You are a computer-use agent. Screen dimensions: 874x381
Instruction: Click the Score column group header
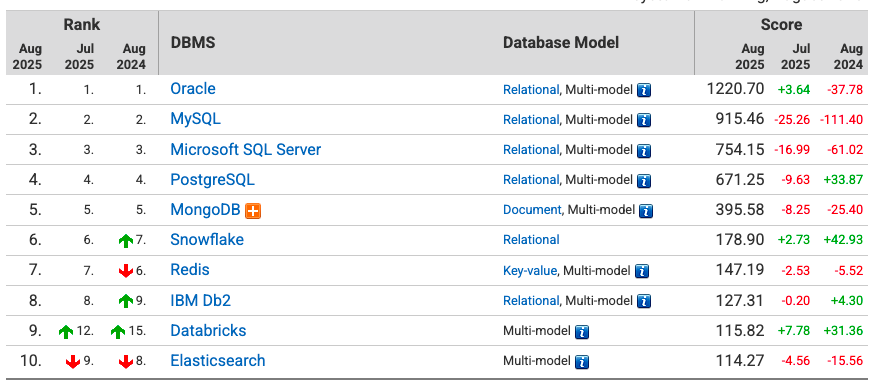[x=781, y=25]
